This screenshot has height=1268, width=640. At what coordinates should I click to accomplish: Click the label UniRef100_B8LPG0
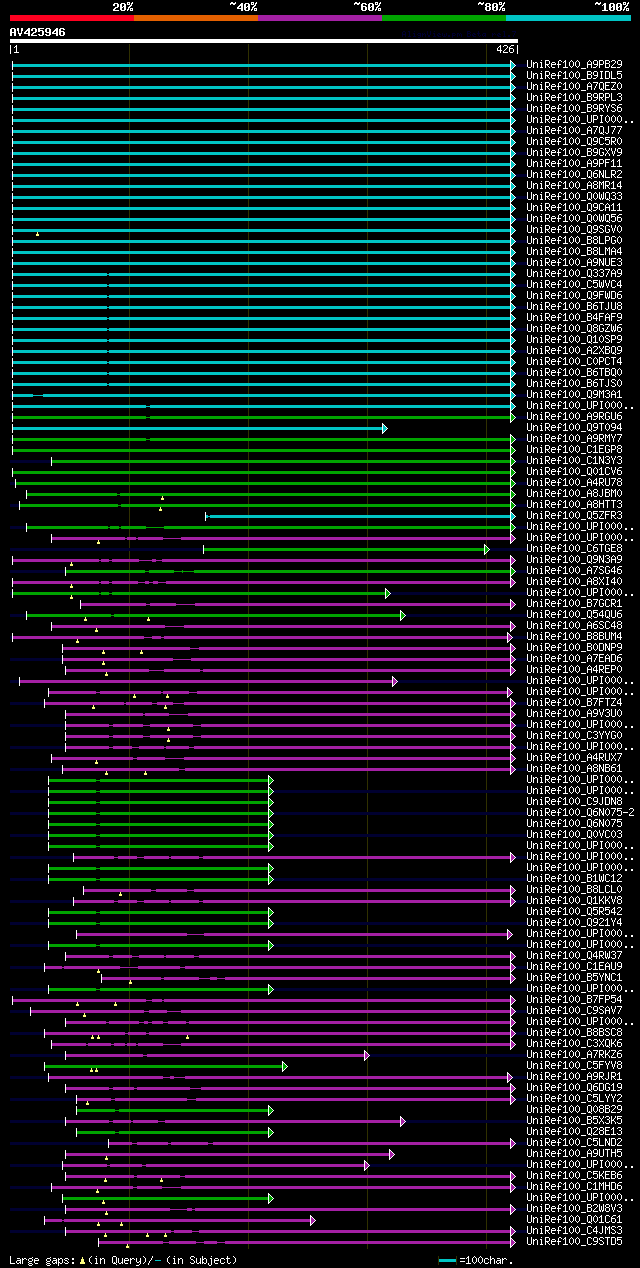pyautogui.click(x=574, y=241)
